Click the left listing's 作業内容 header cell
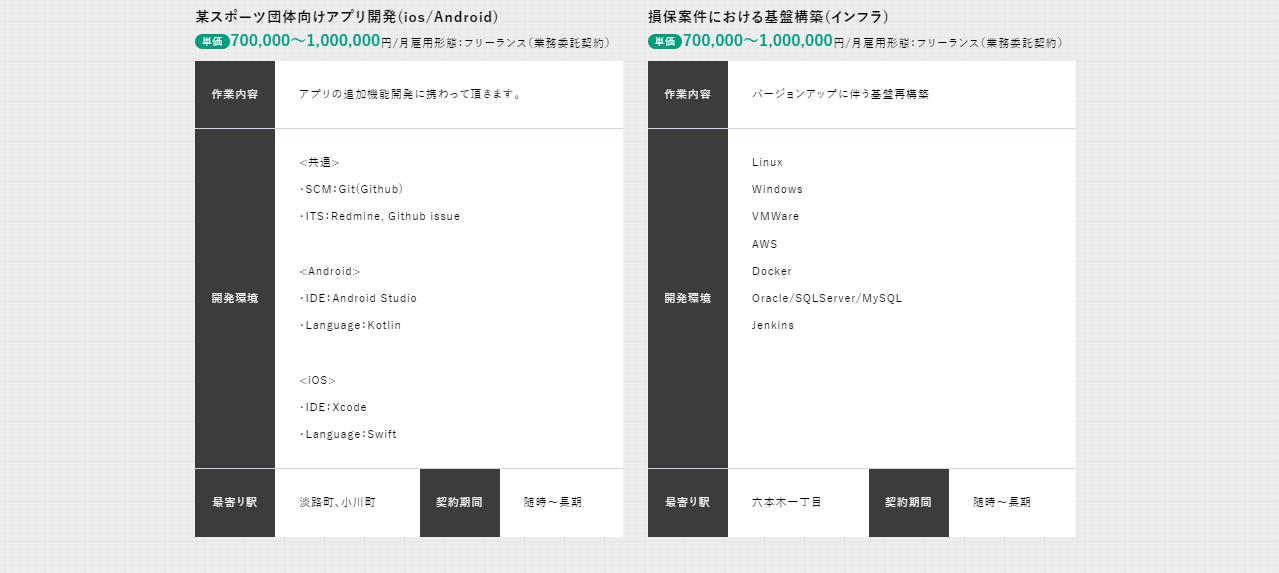Screen dimensions: 1279x573 pos(235,94)
